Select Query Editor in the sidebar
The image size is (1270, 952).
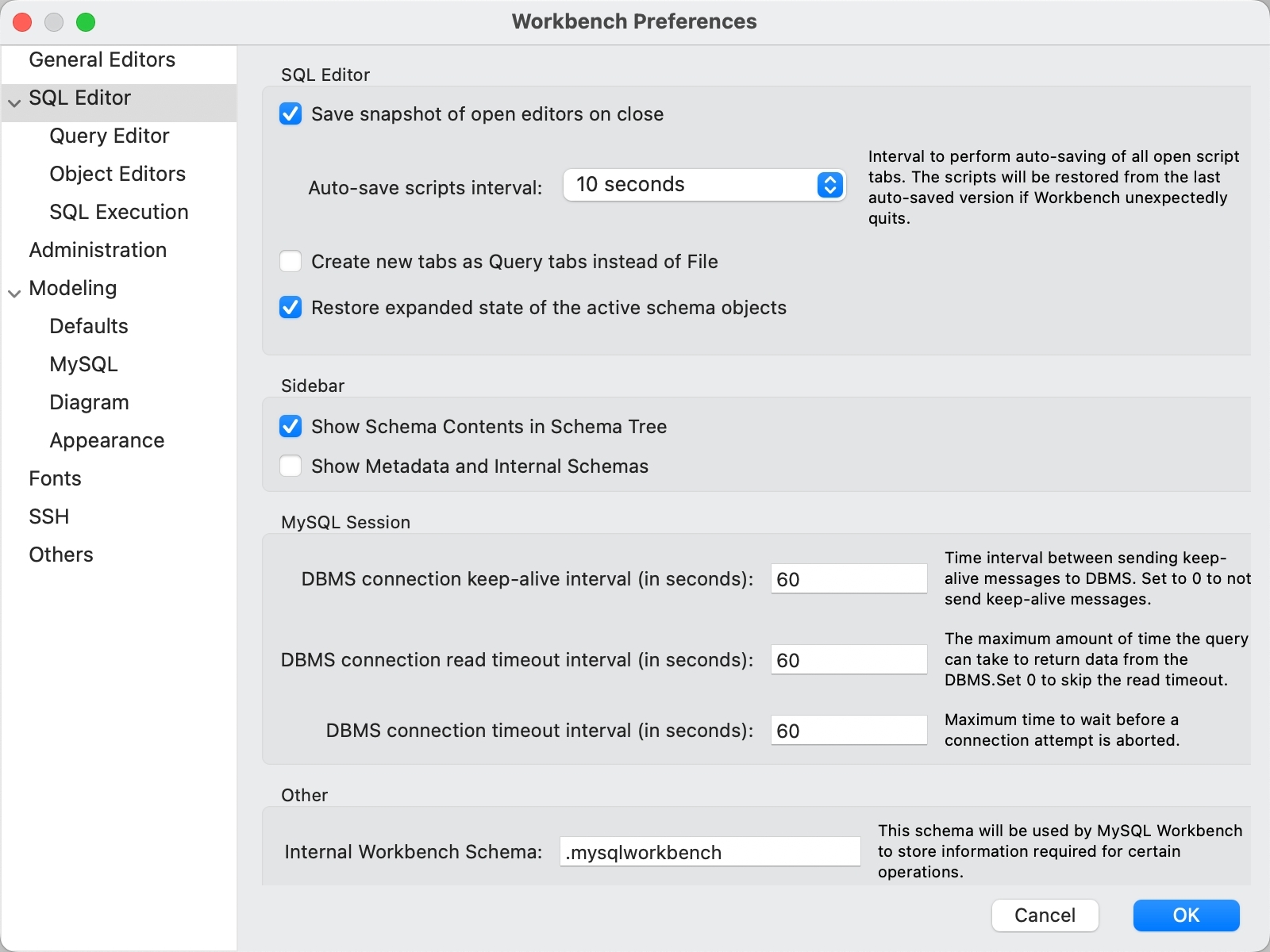coord(110,136)
